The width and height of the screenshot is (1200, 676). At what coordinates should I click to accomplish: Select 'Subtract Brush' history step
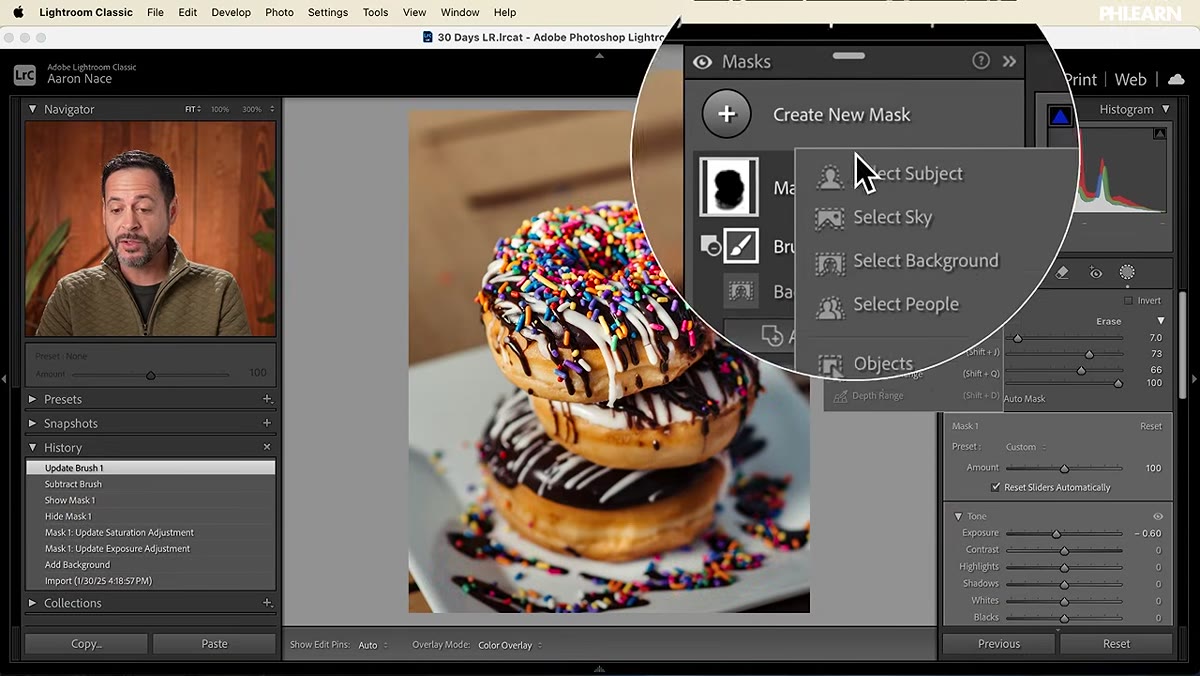click(x=150, y=484)
